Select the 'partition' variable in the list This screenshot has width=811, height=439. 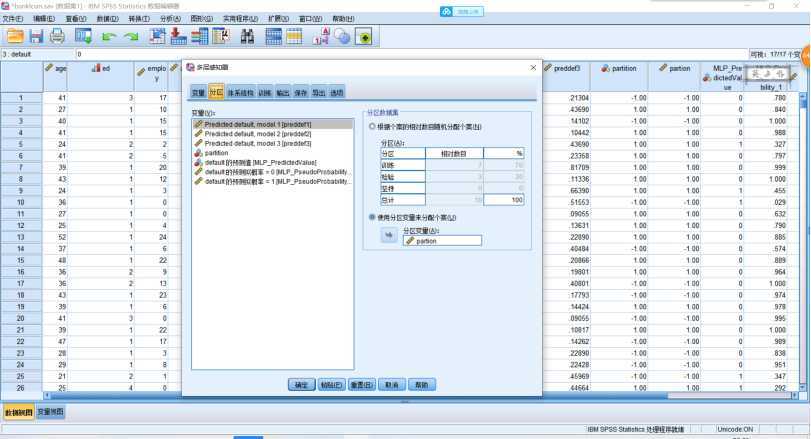(273, 153)
